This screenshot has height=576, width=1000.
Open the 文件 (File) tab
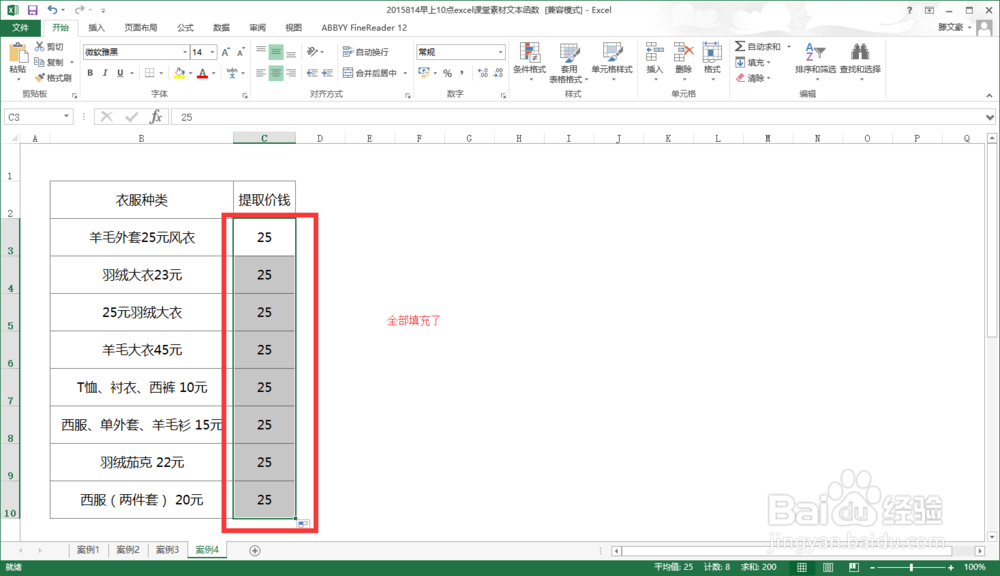point(20,27)
